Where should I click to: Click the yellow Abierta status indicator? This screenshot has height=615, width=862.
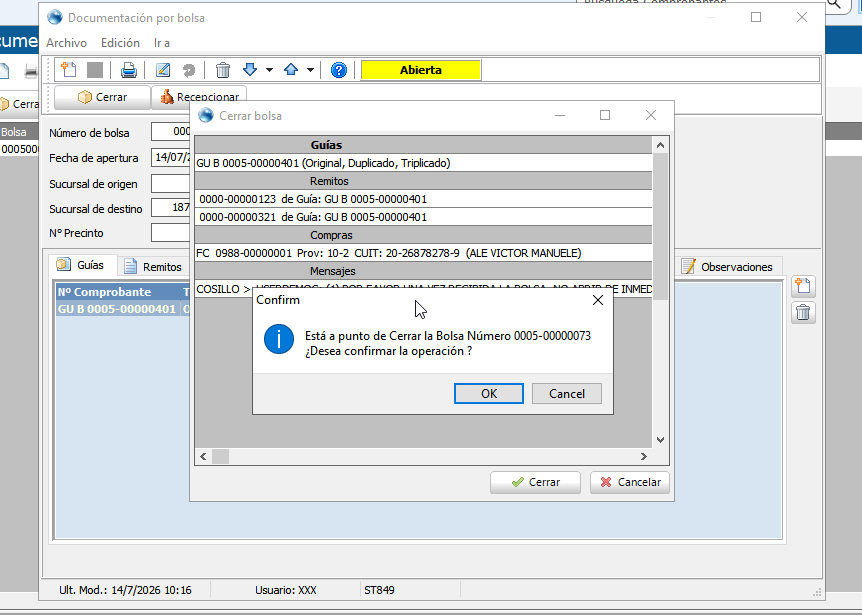pos(421,70)
